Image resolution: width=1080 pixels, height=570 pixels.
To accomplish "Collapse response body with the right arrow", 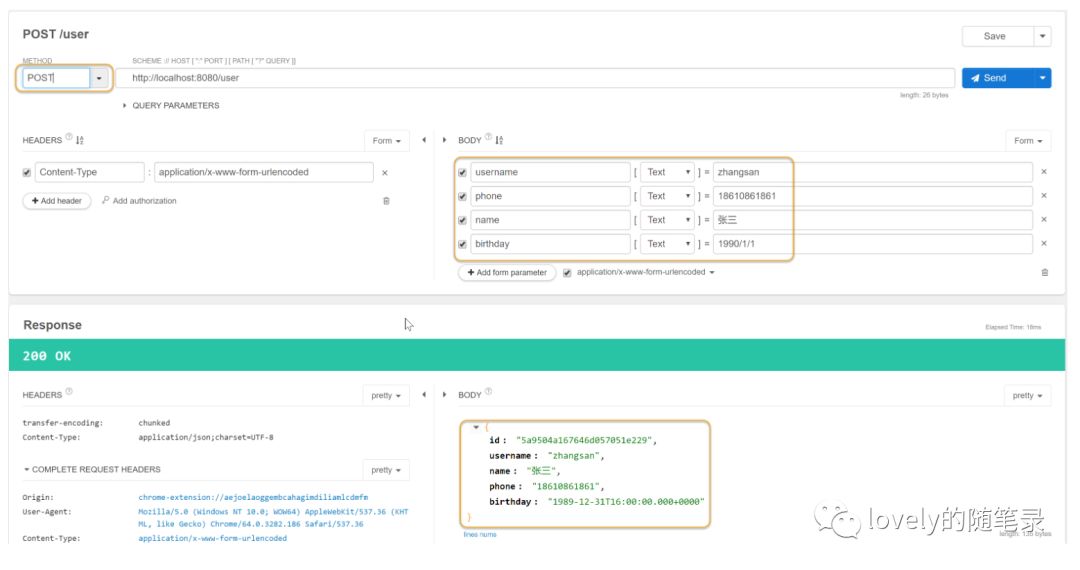I will [444, 394].
